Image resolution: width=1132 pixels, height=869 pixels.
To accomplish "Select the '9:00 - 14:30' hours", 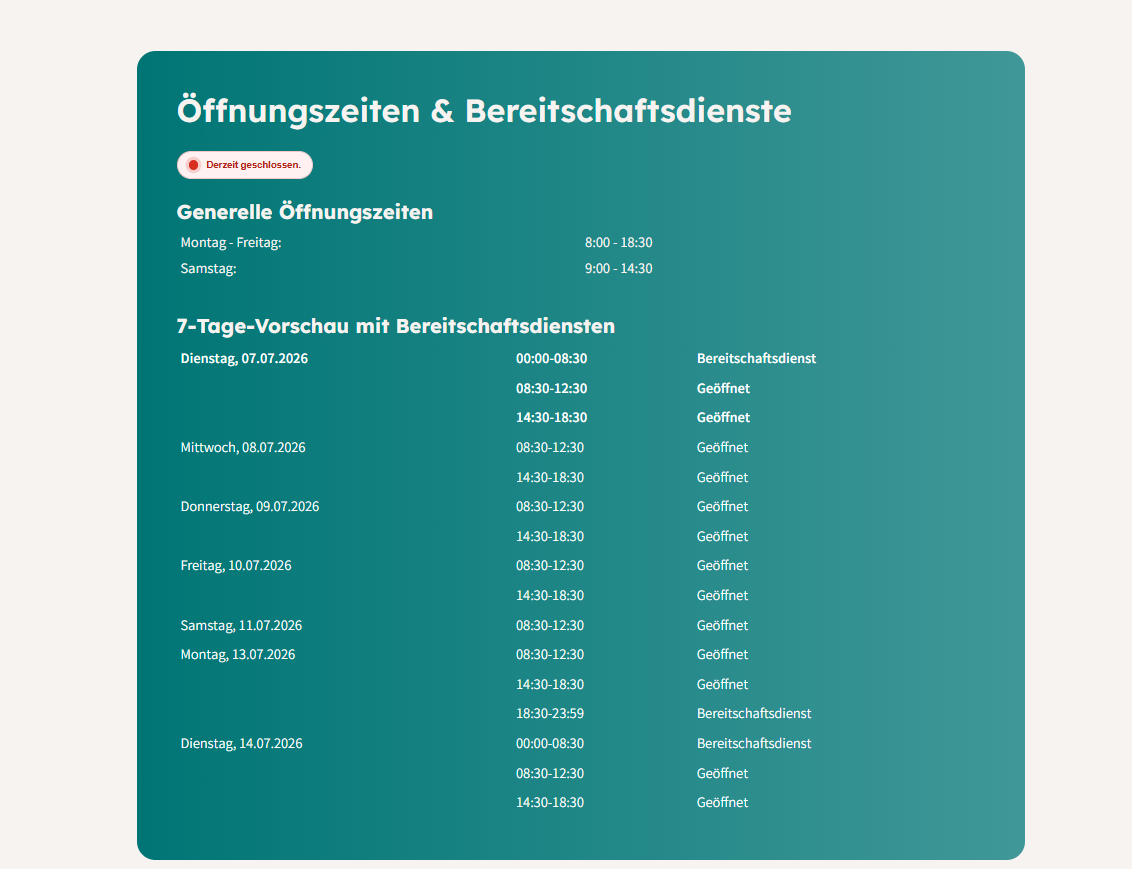I will coord(619,268).
